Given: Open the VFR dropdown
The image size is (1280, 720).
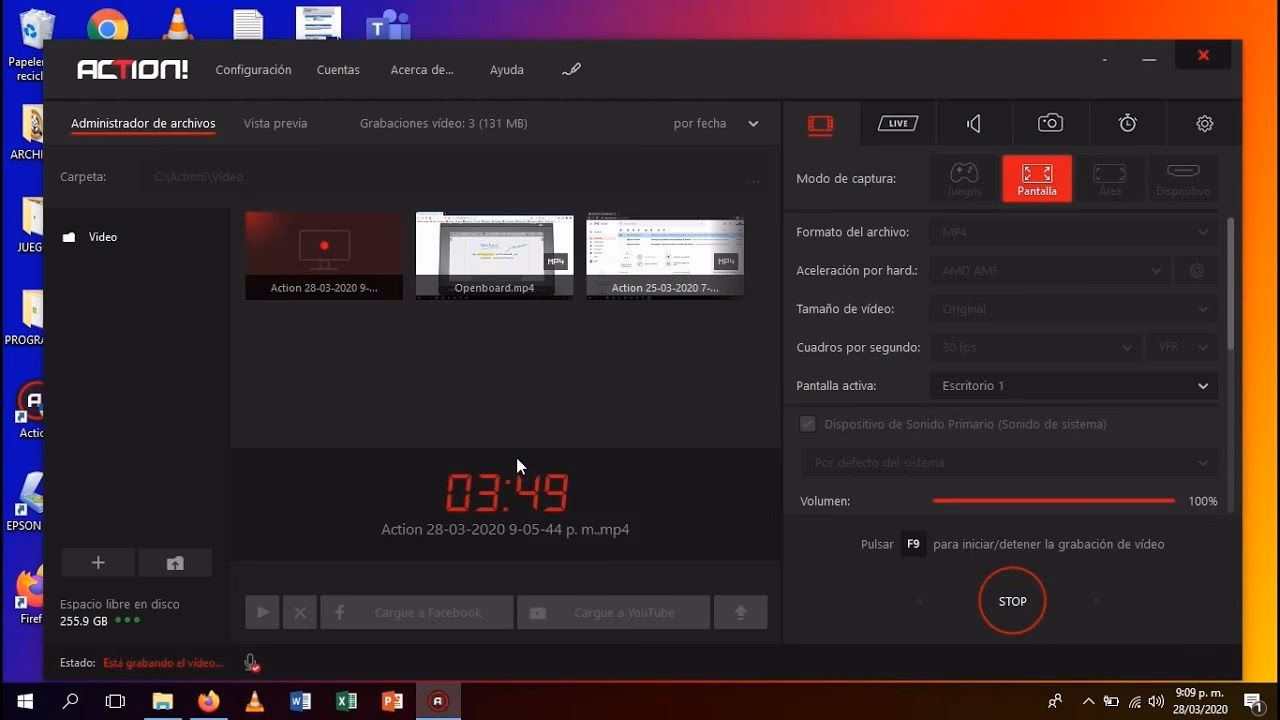Looking at the screenshot, I should click(x=1183, y=348).
